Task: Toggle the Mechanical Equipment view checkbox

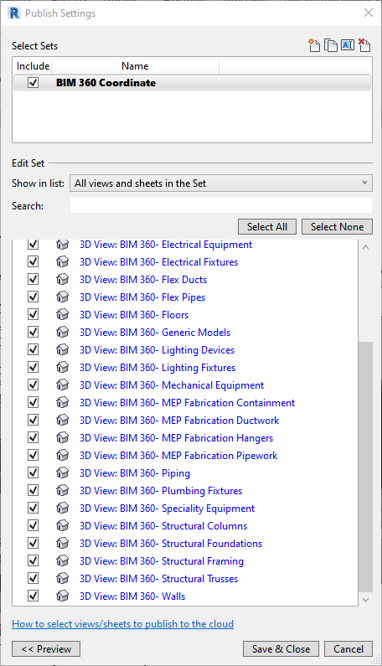Action: click(33, 385)
